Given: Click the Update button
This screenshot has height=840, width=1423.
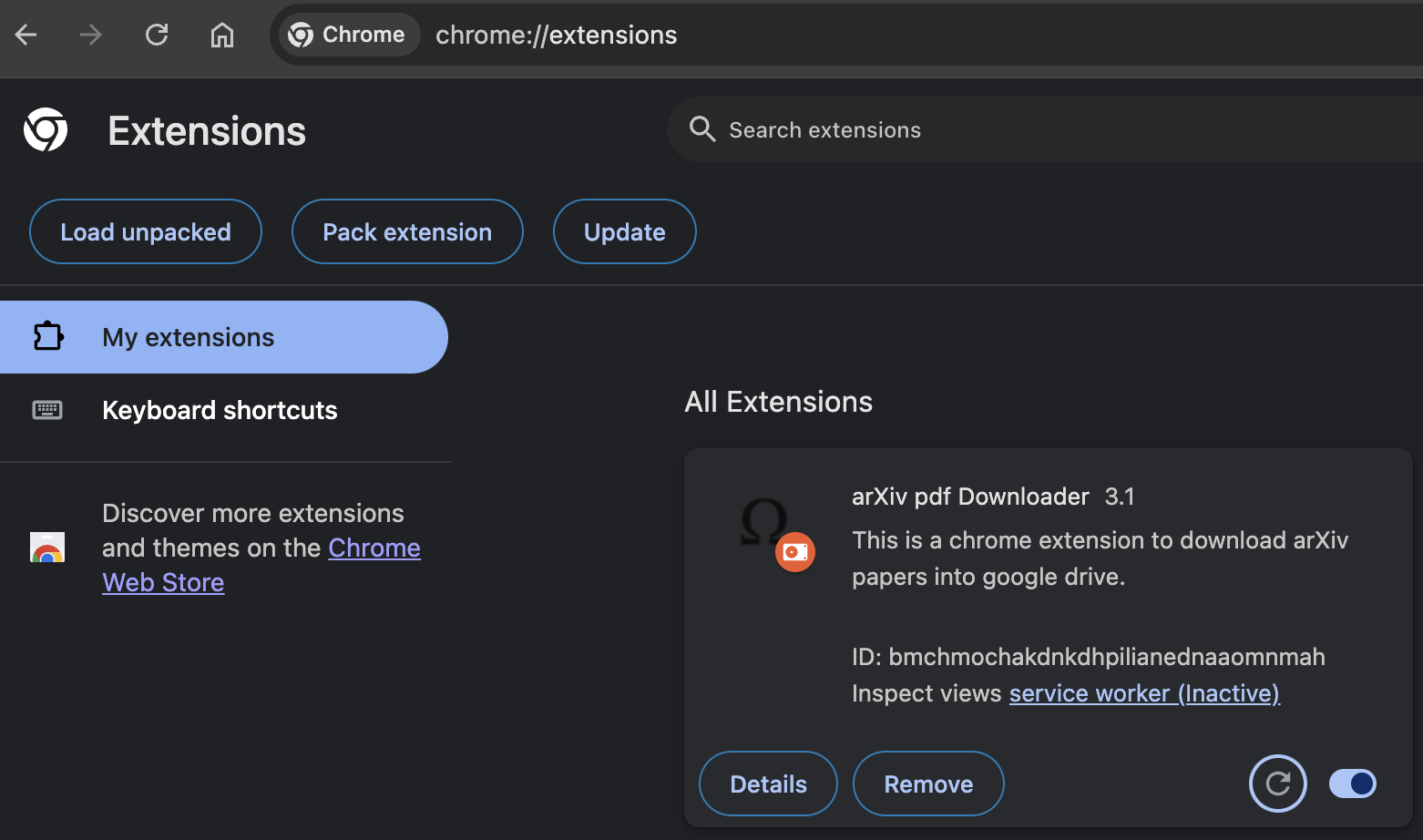Looking at the screenshot, I should 625,231.
